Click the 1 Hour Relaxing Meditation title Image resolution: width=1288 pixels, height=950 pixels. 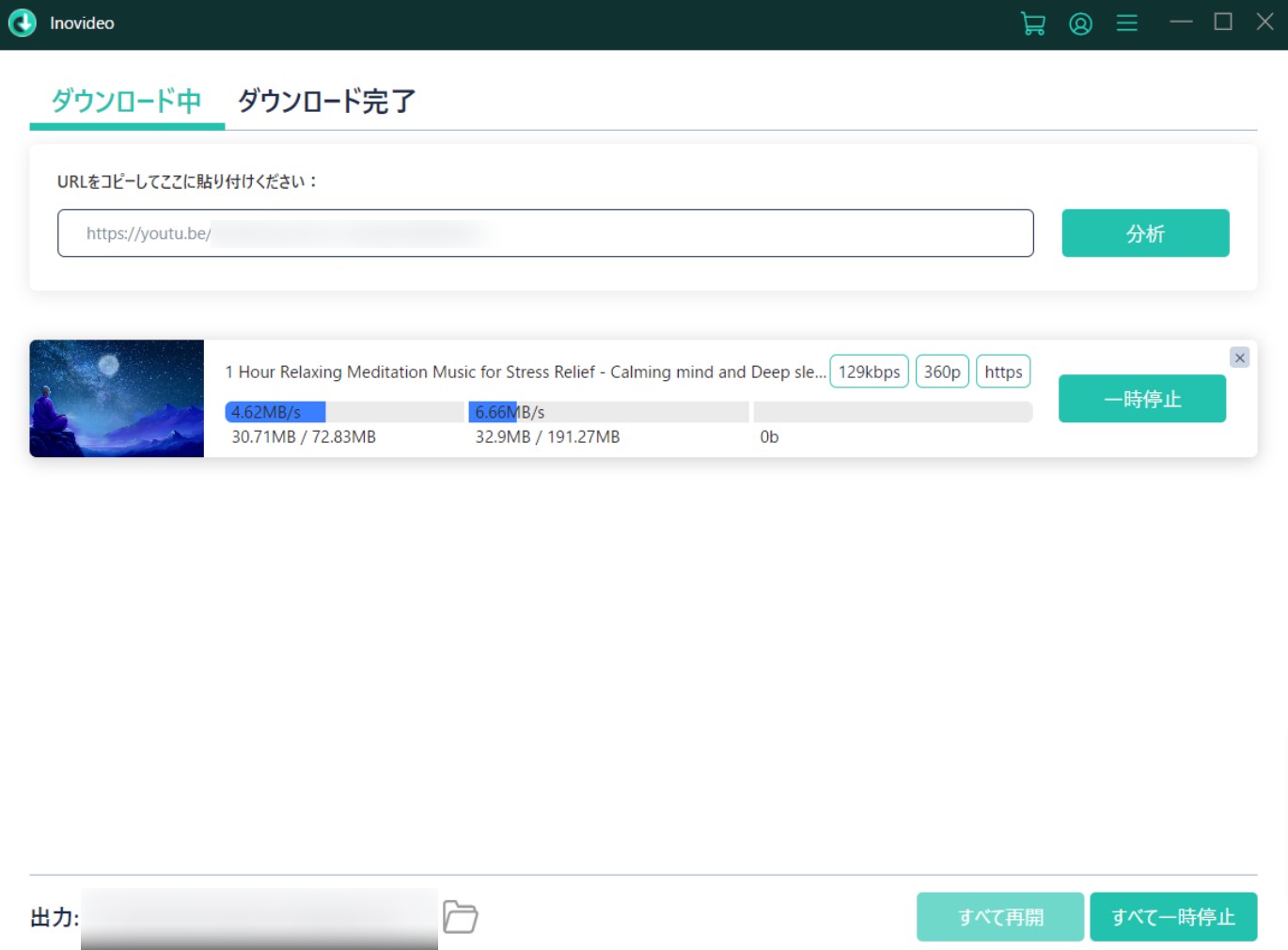(x=526, y=372)
